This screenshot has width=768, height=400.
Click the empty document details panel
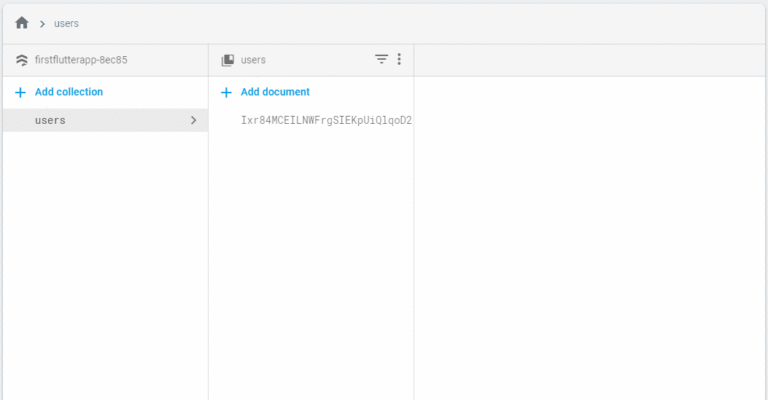coord(589,238)
